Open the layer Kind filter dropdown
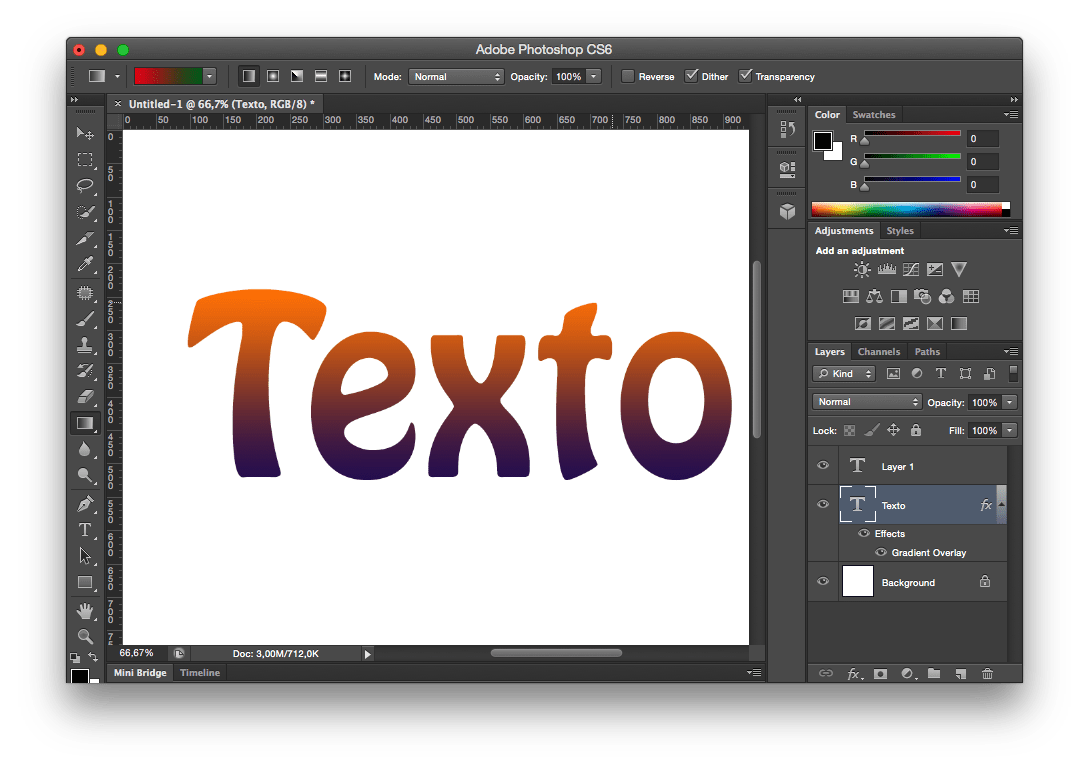The image size is (1089, 773). (x=844, y=374)
